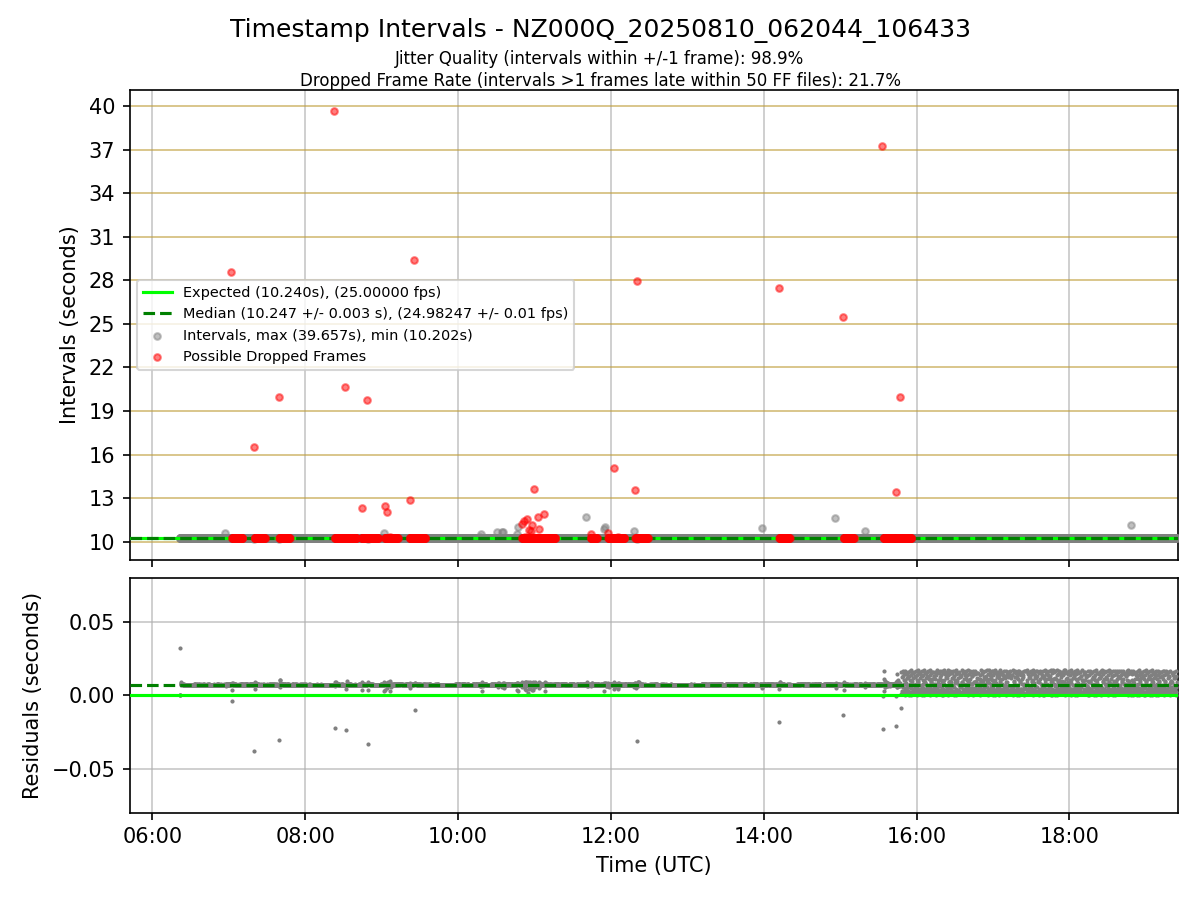Click the red point near 29 seconds around 09:25

(x=414, y=260)
